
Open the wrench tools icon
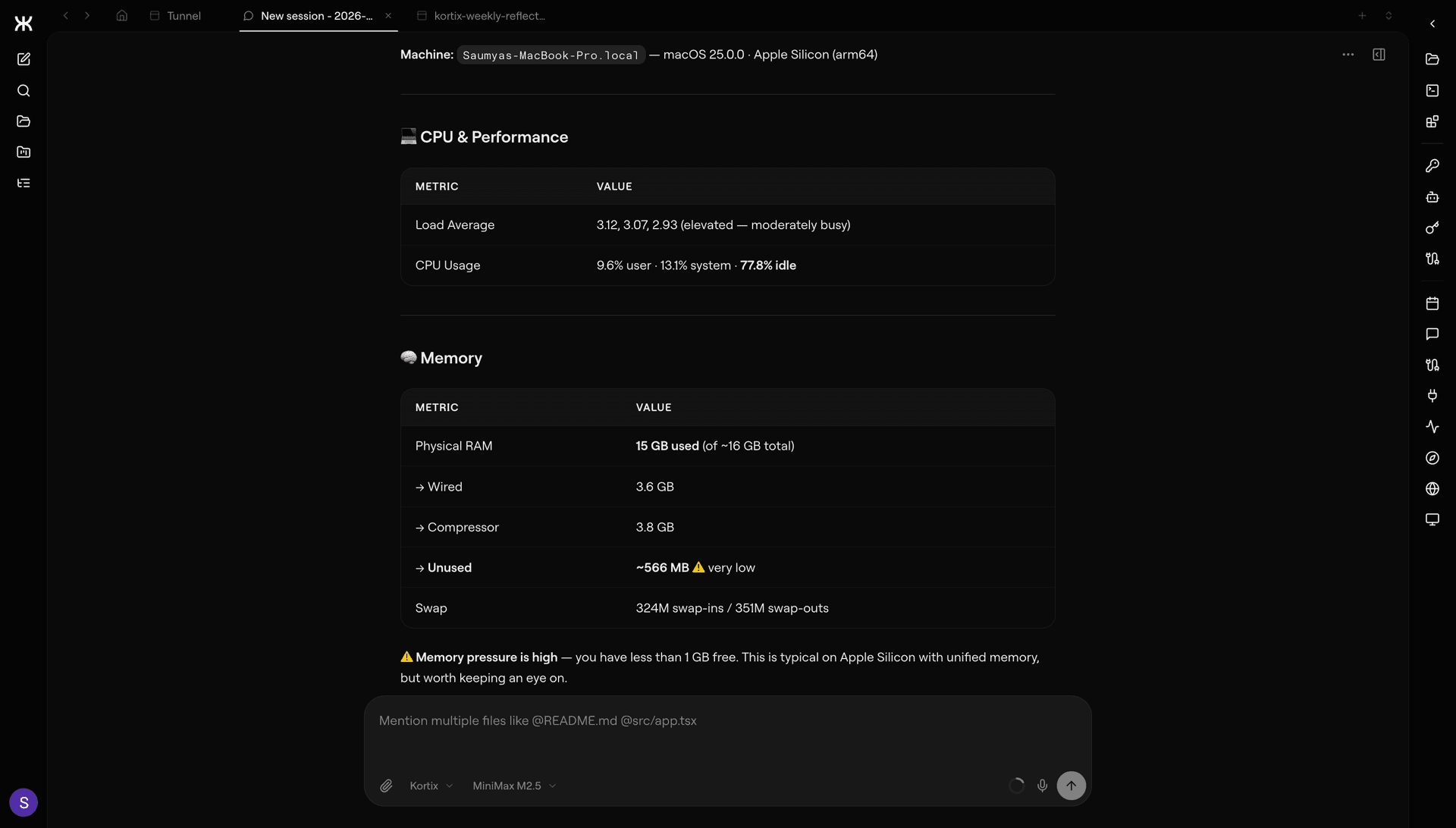coord(1432,166)
